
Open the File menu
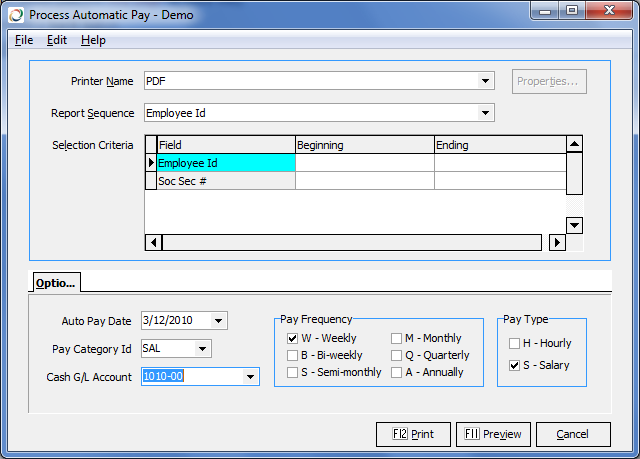(x=24, y=40)
